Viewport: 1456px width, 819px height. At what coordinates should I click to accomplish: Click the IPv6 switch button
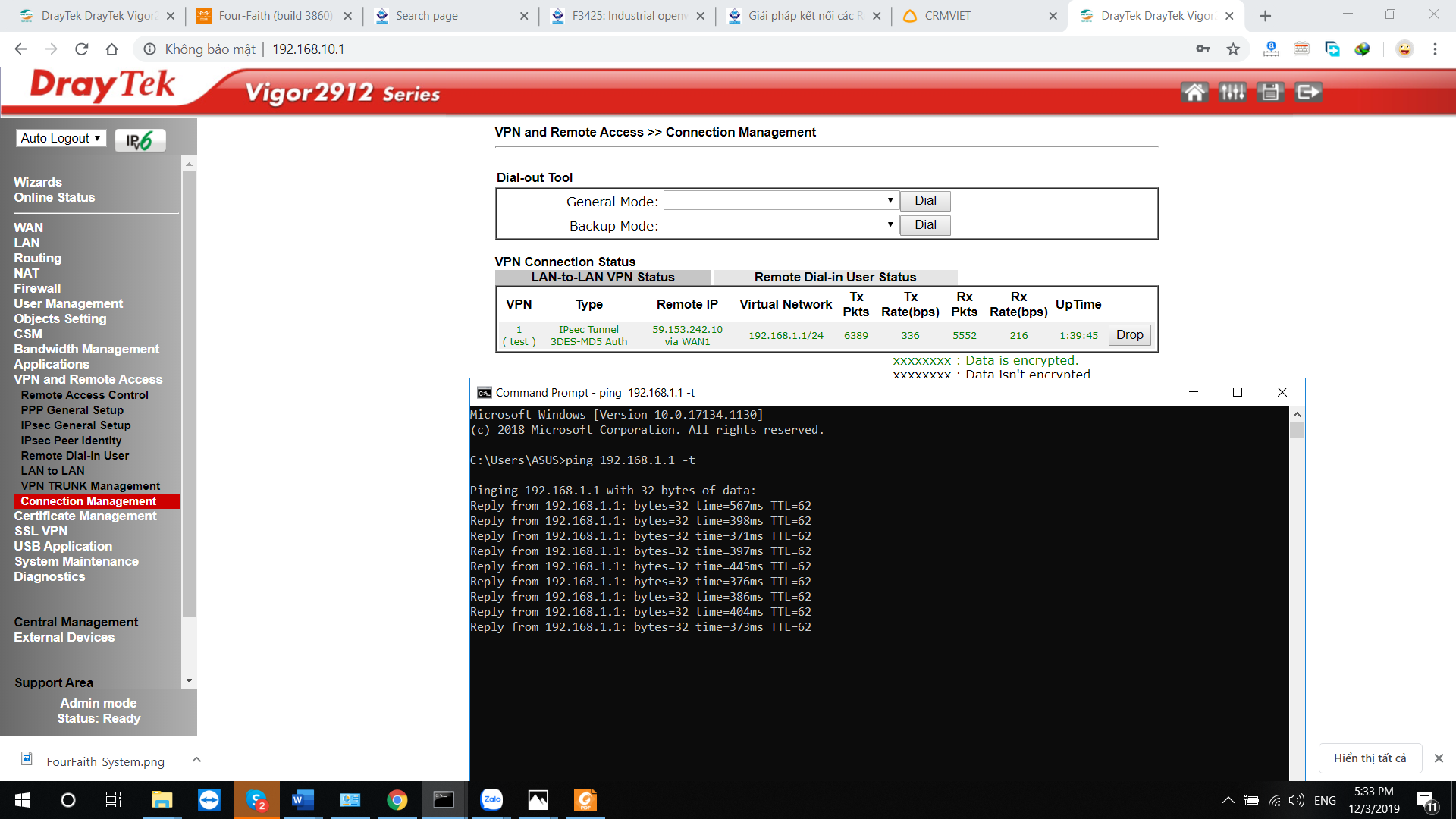pyautogui.click(x=140, y=140)
